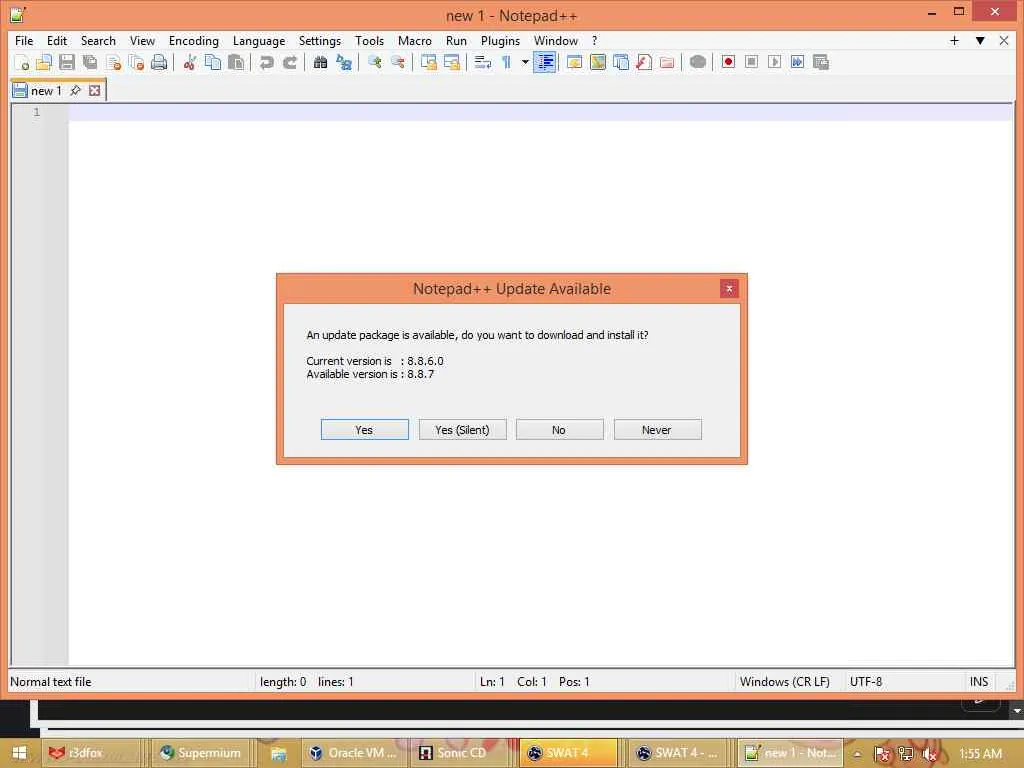The width and height of the screenshot is (1024, 768).
Task: Click the Zoom In magnifier icon
Action: [374, 63]
